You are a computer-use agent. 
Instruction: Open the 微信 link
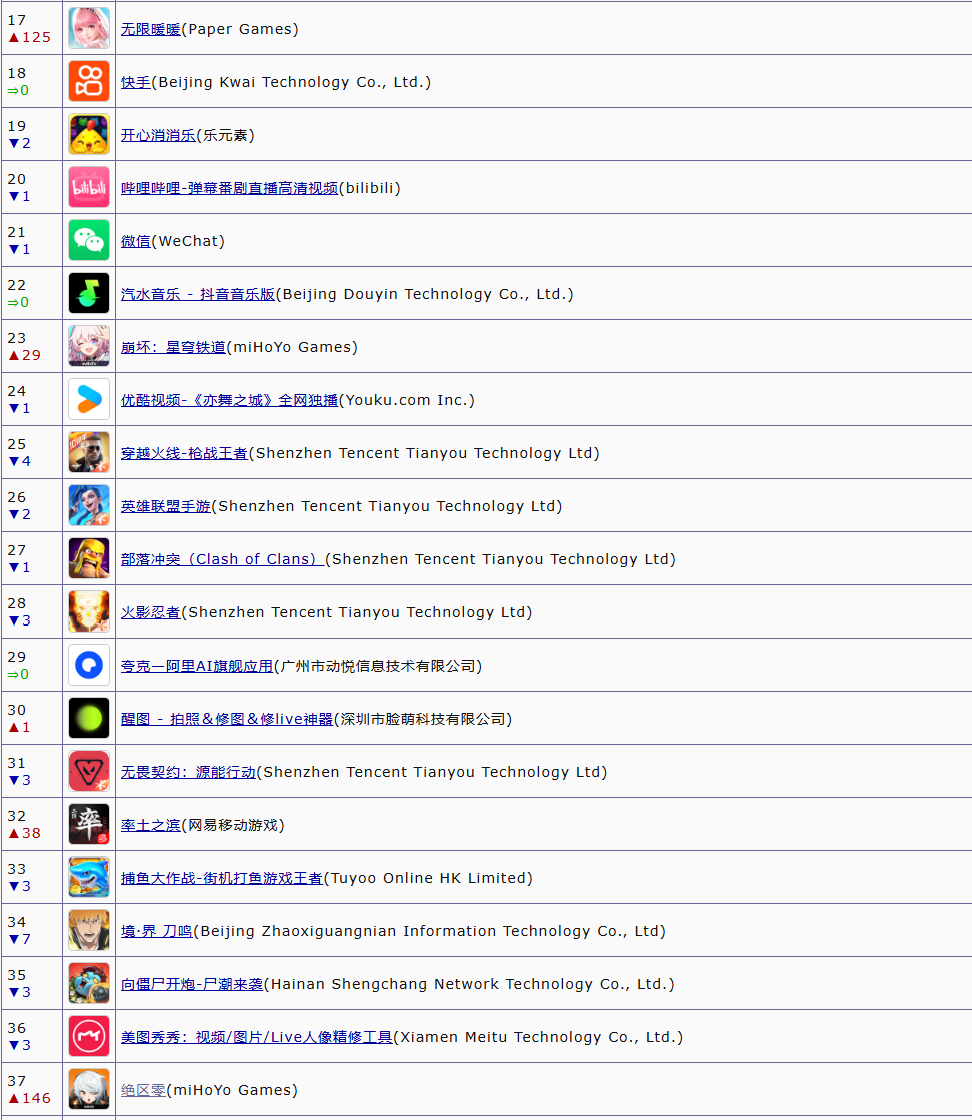(x=136, y=241)
